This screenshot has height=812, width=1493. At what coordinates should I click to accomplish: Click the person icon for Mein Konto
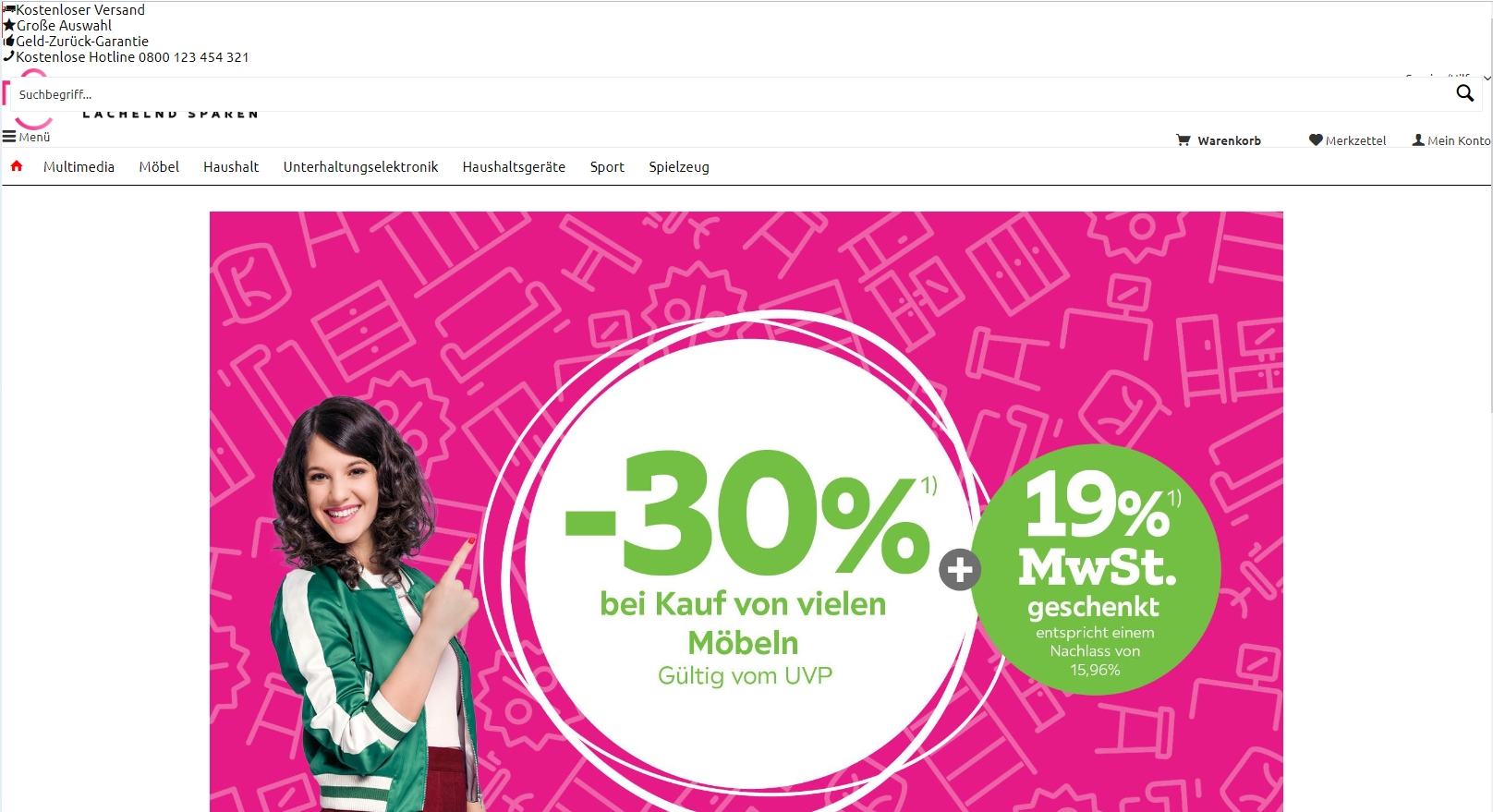pyautogui.click(x=1418, y=140)
